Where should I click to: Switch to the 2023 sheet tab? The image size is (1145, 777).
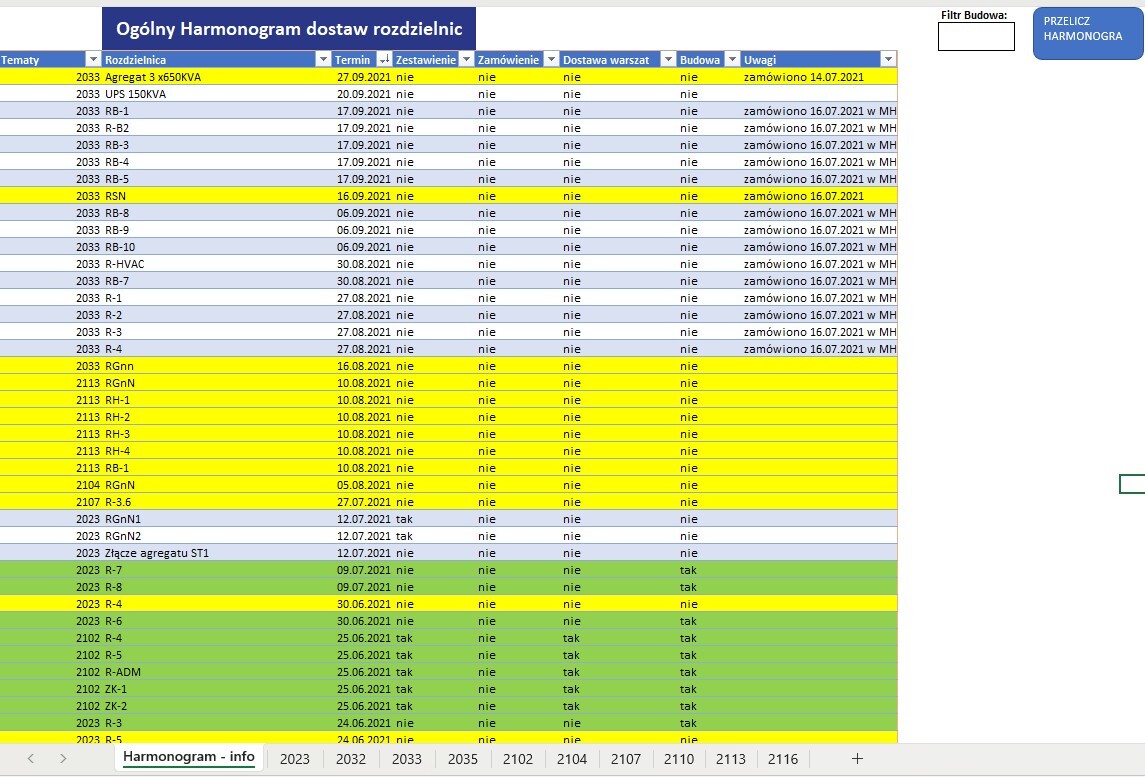point(295,759)
